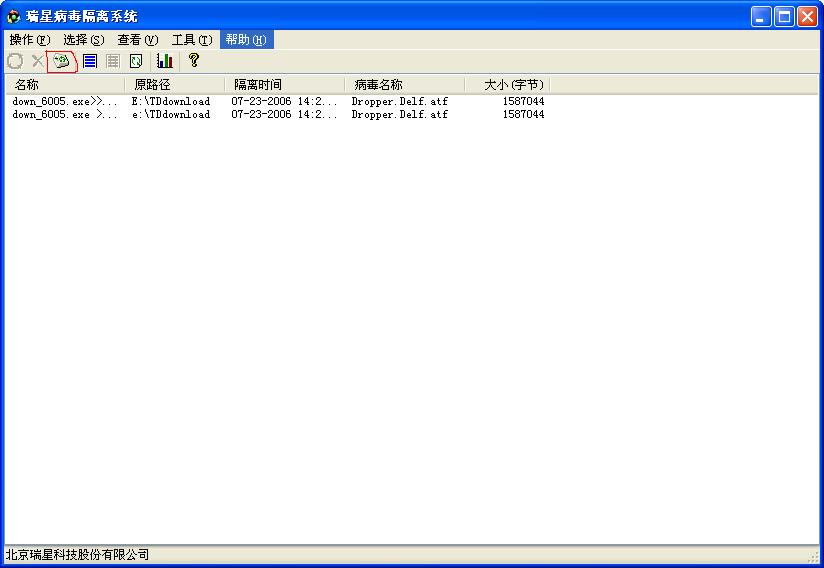Close the quarantine system window
Image resolution: width=824 pixels, height=568 pixels.
(807, 17)
